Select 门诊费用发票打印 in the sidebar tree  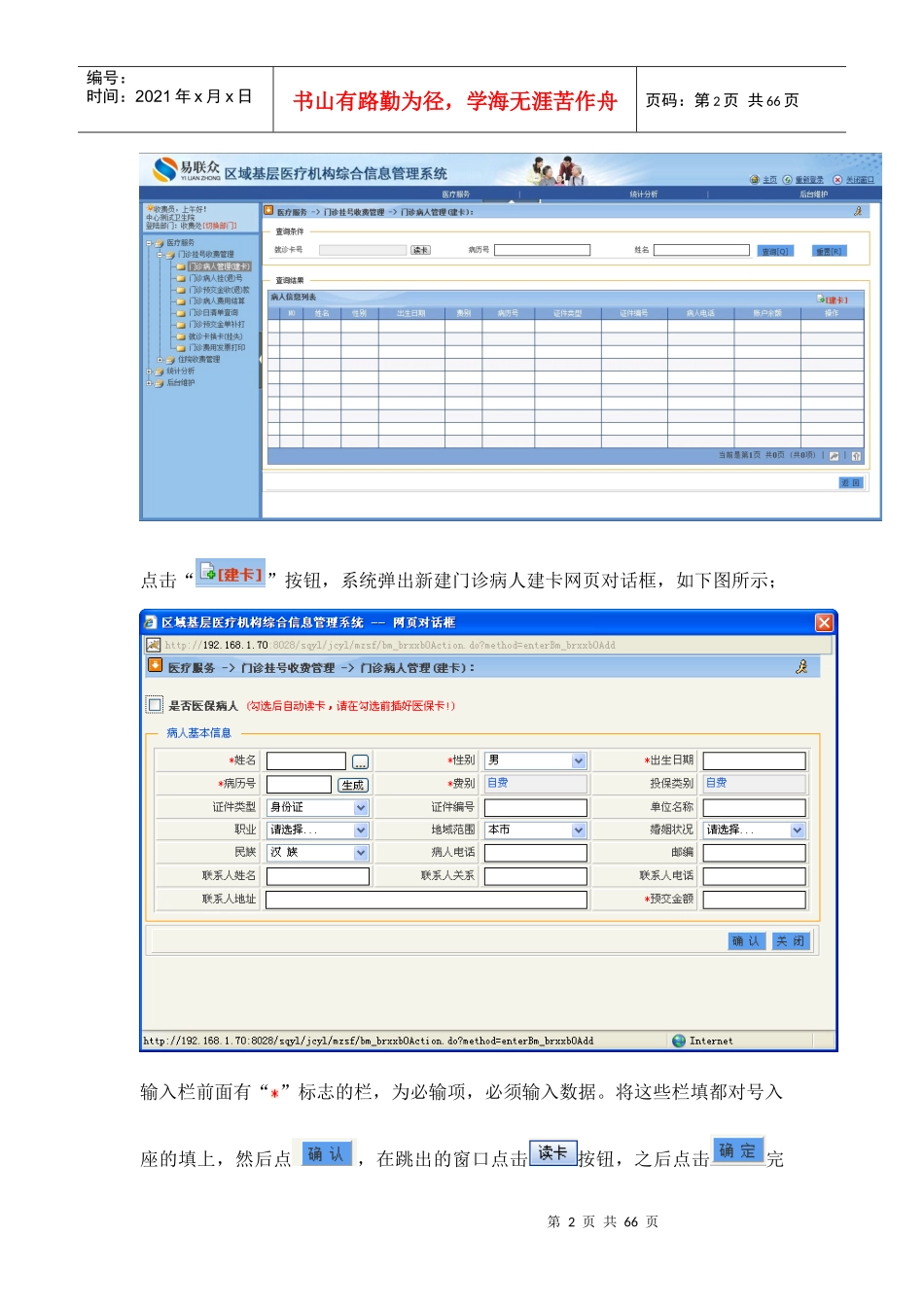click(217, 348)
